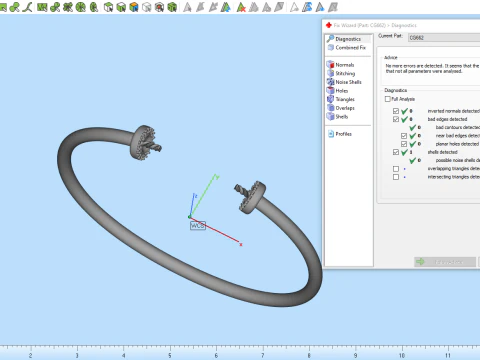
Task: Go to the Normals fixing page
Action: click(x=345, y=65)
